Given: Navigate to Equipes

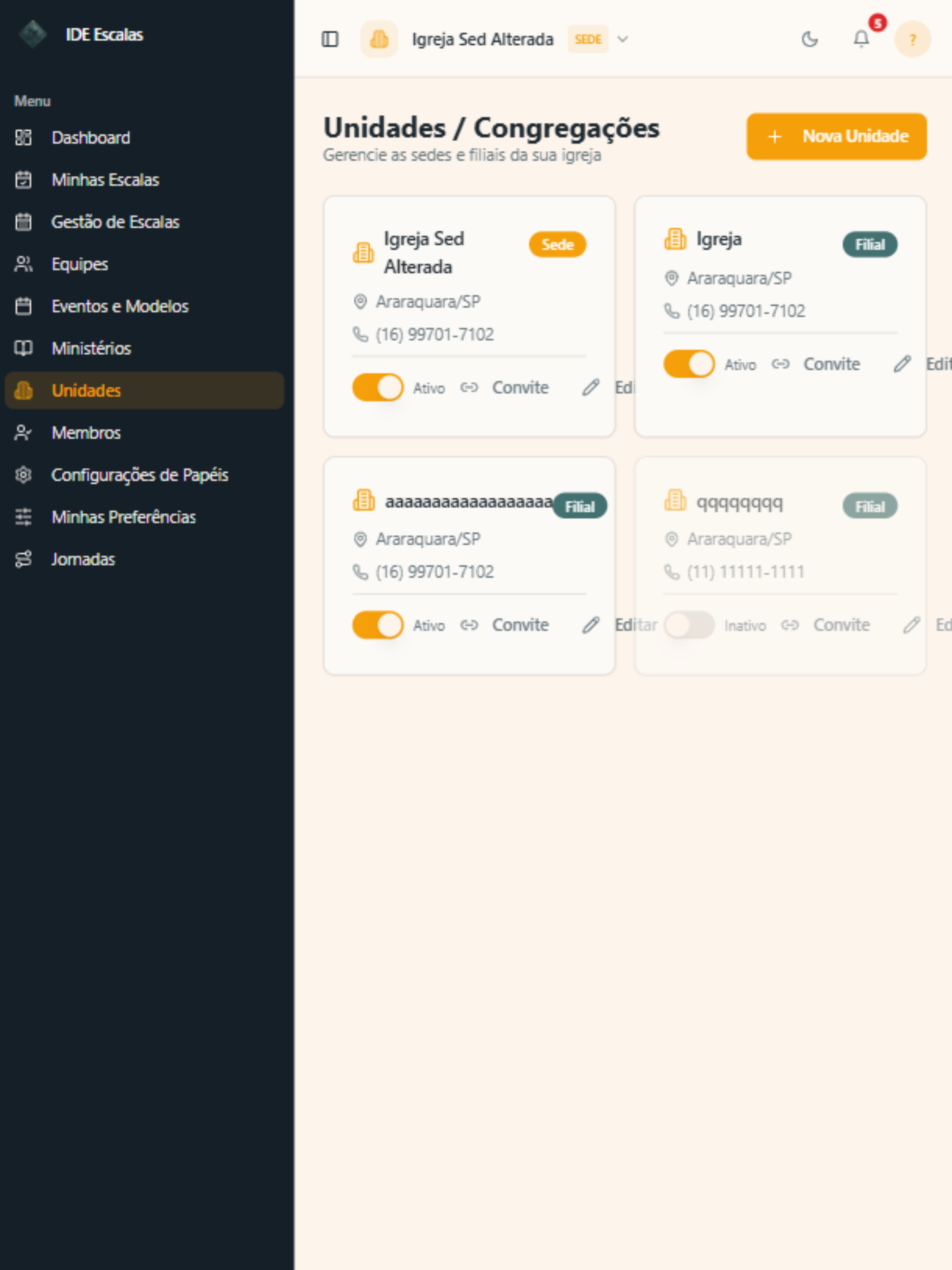Looking at the screenshot, I should (144, 264).
